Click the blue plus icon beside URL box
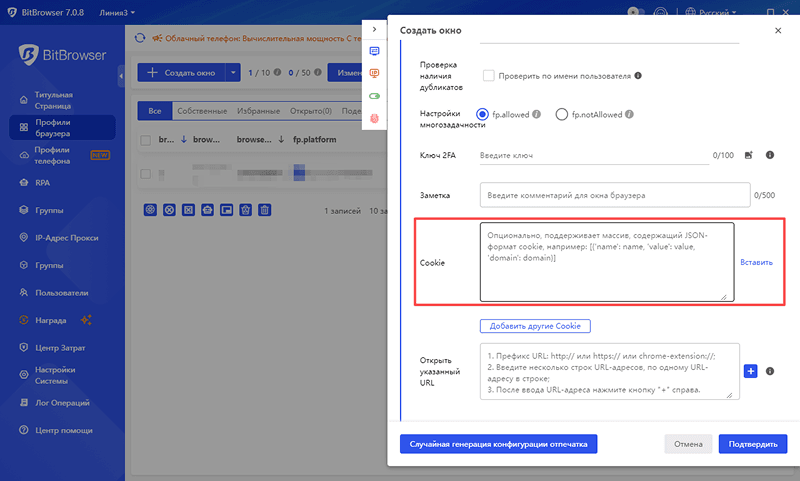The width and height of the screenshot is (800, 481). (751, 370)
